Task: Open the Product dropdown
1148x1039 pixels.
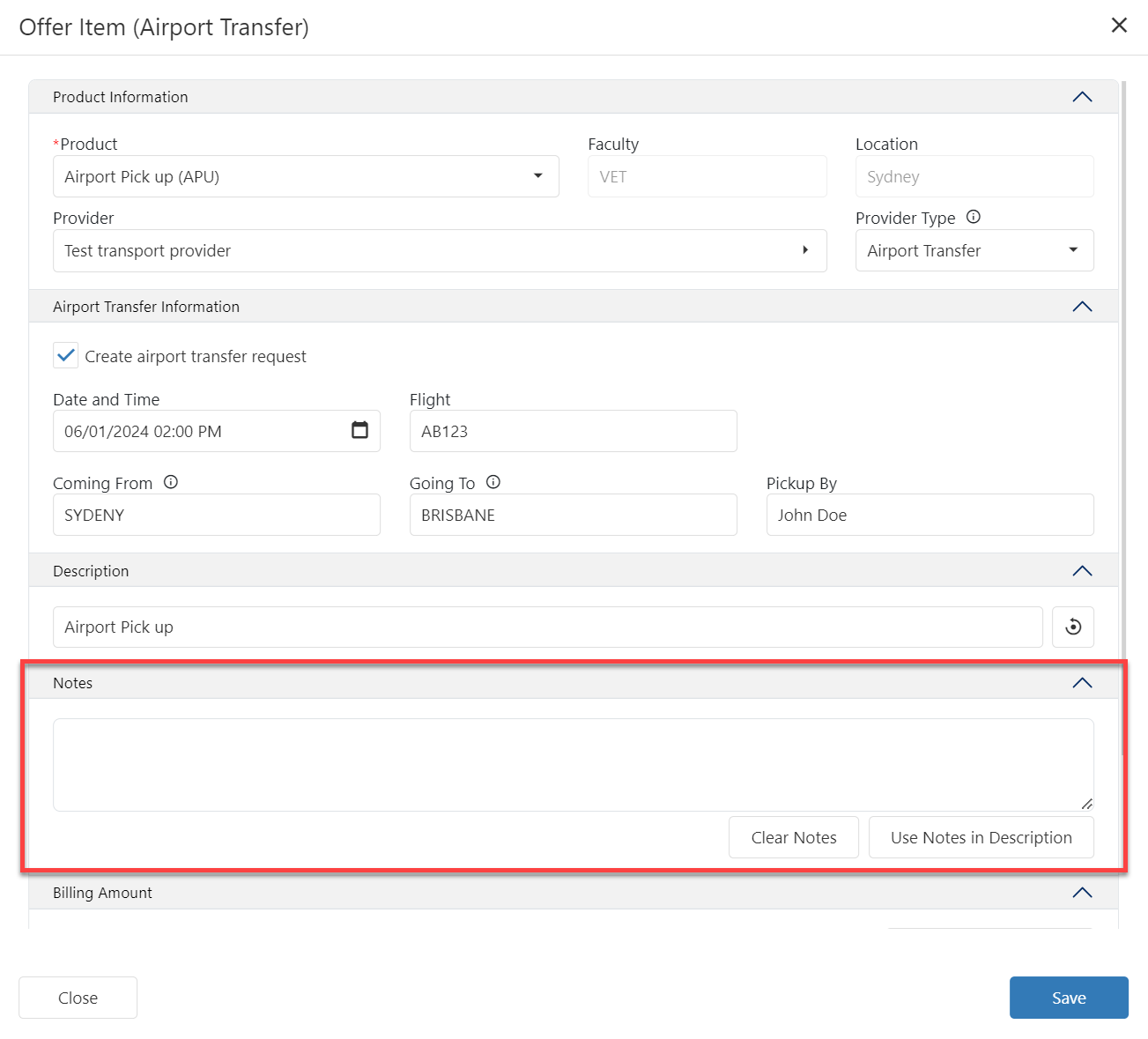Action: (537, 176)
